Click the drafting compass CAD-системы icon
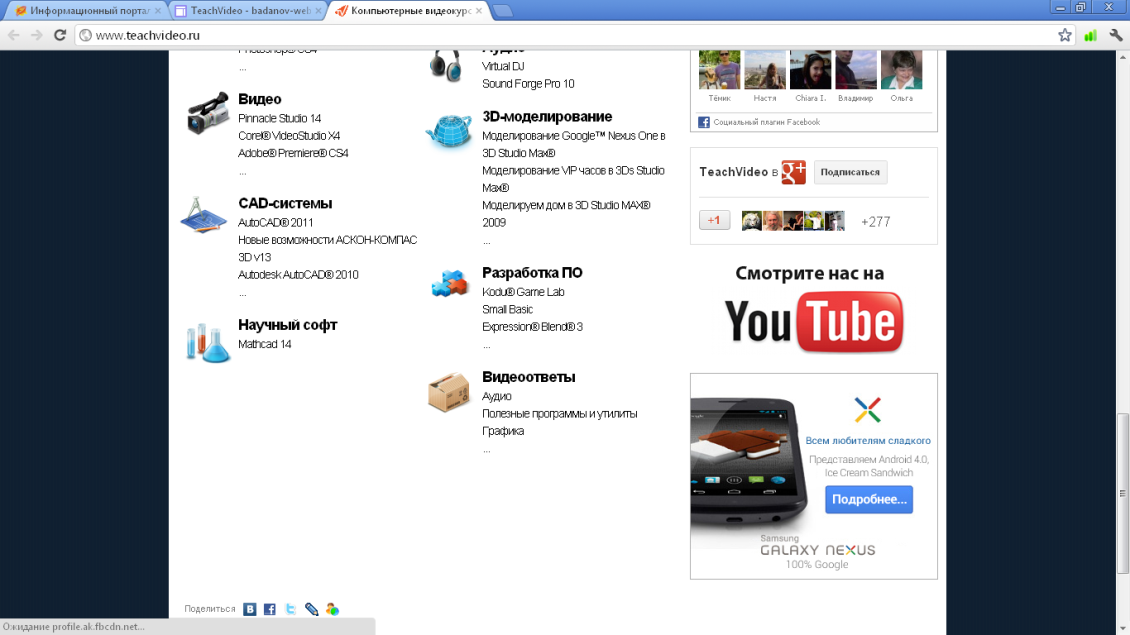 click(x=203, y=216)
